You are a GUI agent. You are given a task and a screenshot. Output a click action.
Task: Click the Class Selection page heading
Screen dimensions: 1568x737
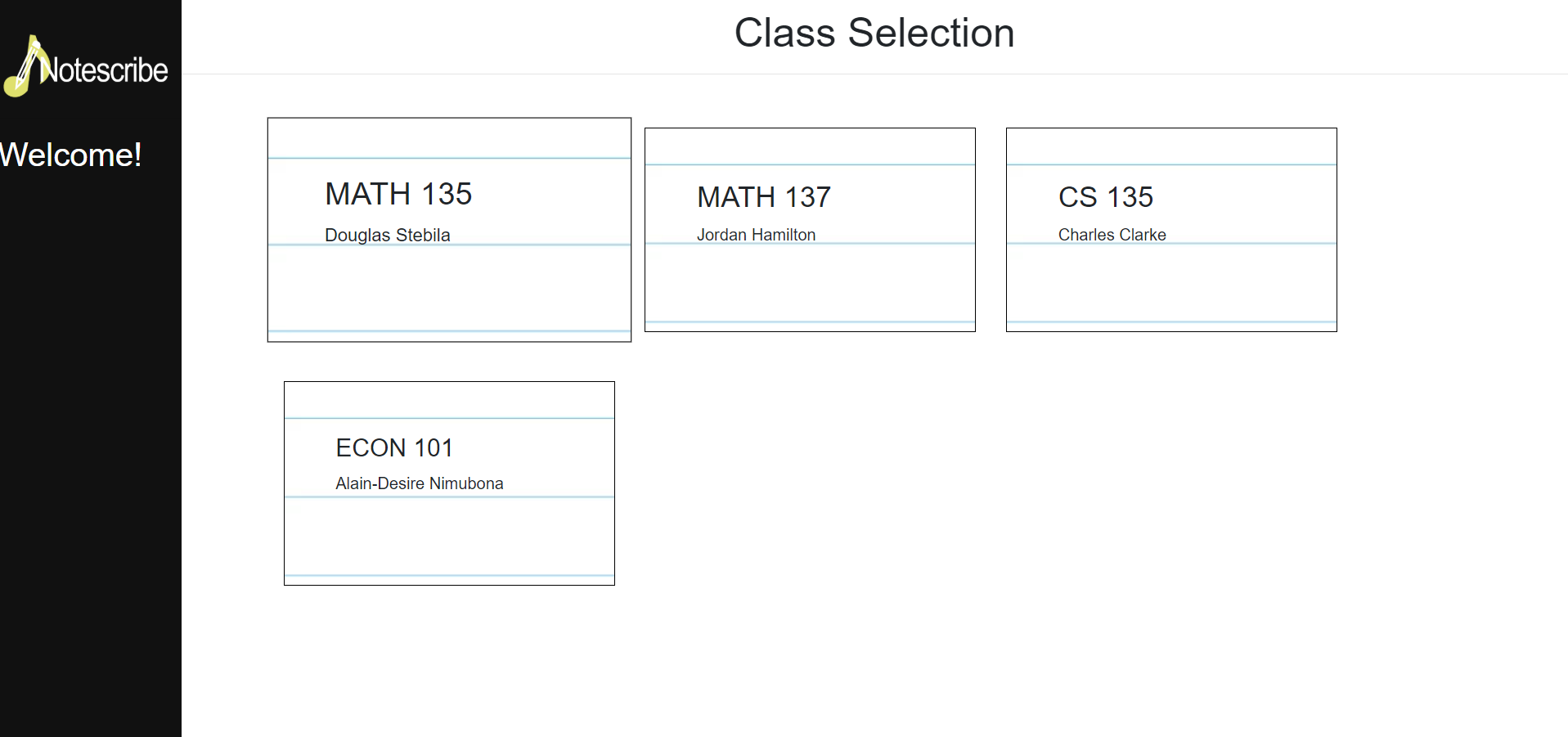874,34
